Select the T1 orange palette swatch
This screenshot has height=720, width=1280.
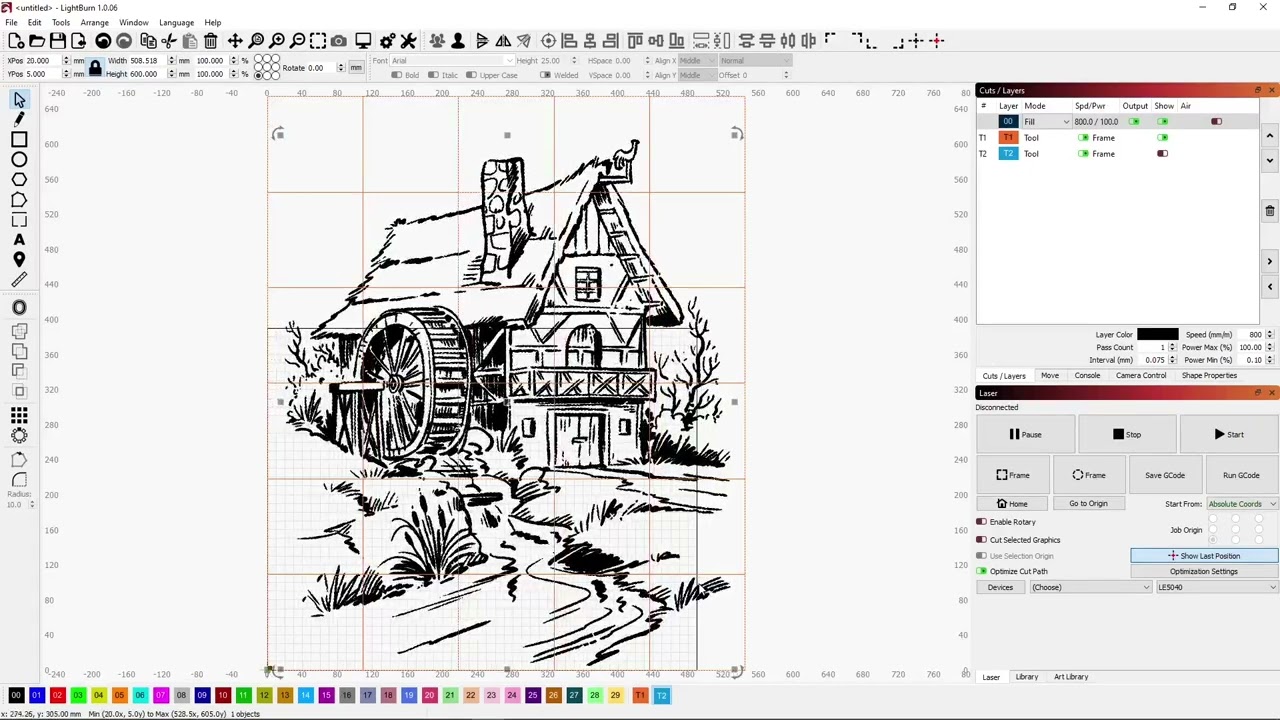click(640, 696)
